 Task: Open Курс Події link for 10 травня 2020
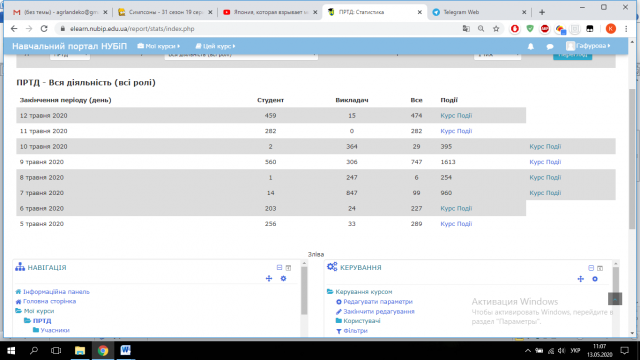pos(545,147)
